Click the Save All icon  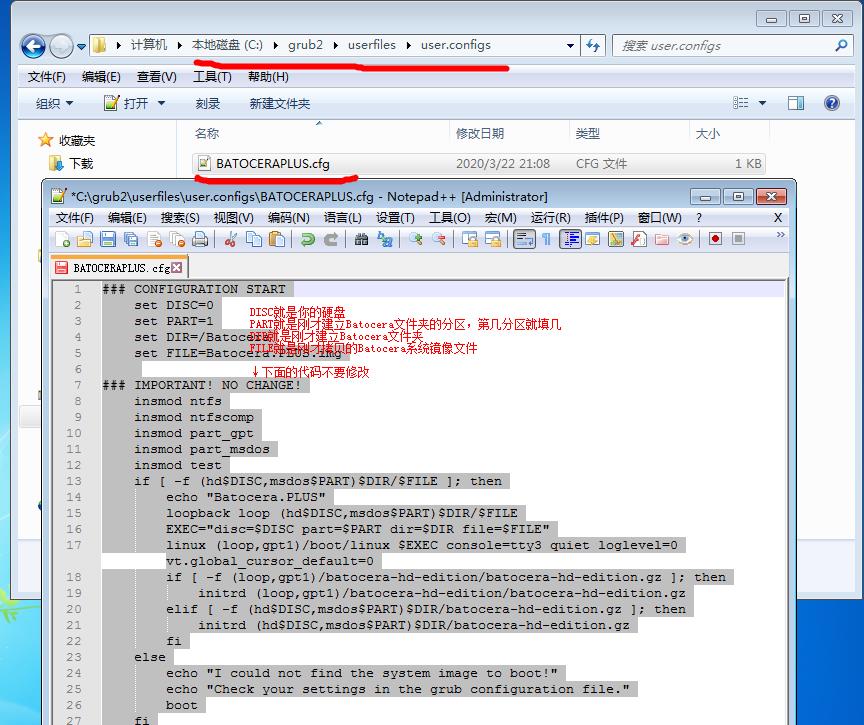click(131, 239)
